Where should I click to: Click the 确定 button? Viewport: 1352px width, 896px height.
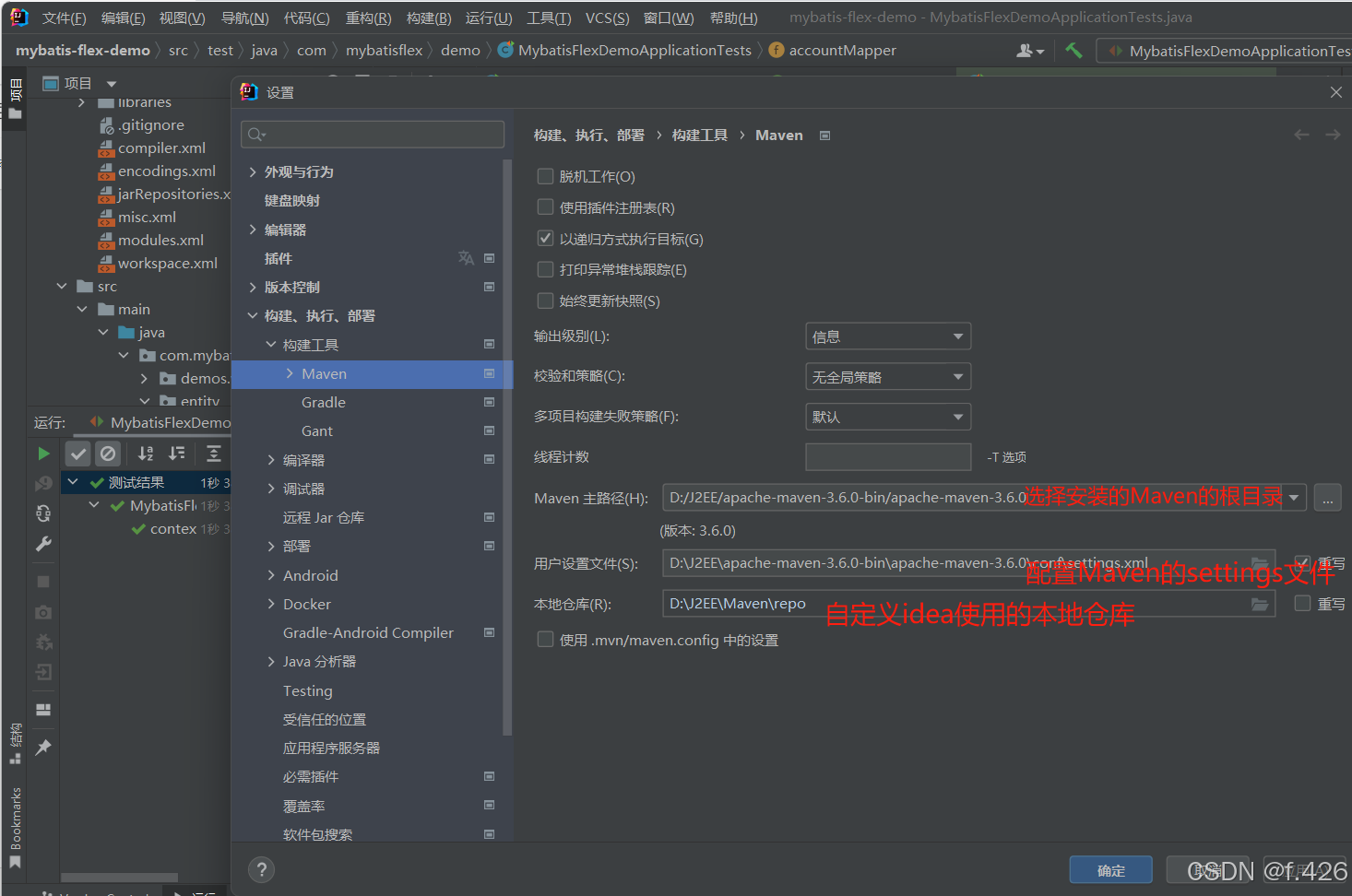click(1110, 870)
